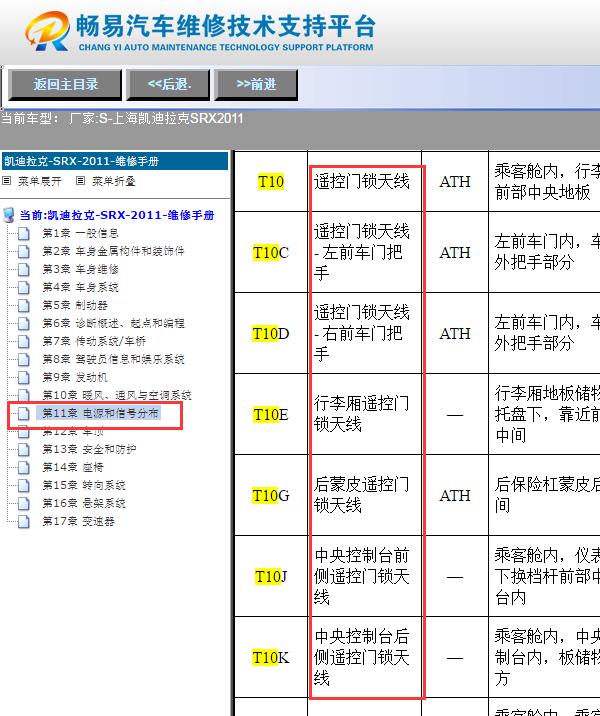
Task: Click the page icon next to 第7章
Action: (x=24, y=341)
